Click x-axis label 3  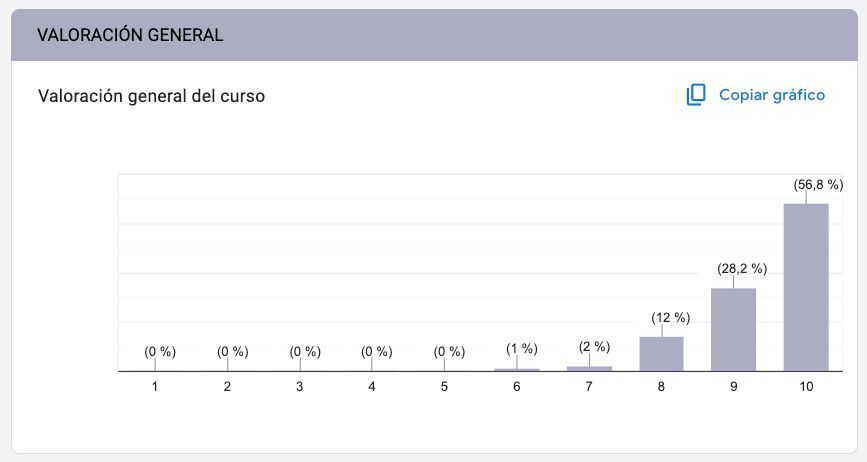(300, 386)
